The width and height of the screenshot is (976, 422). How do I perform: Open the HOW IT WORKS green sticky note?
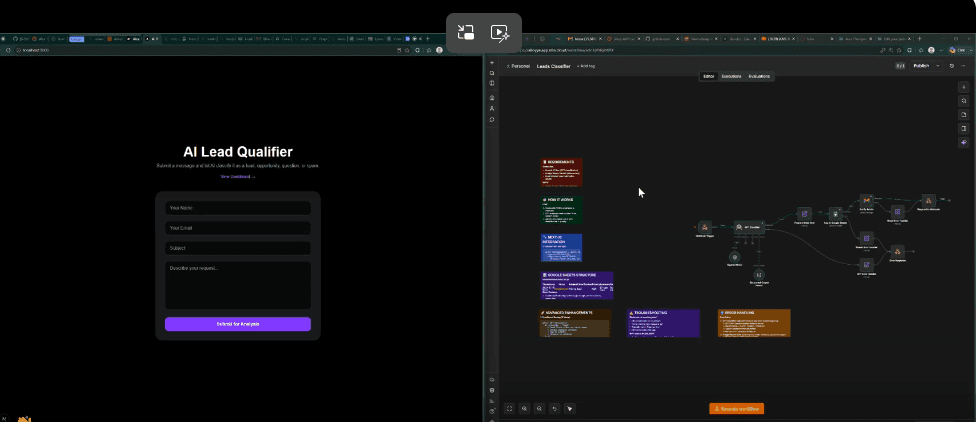tap(561, 210)
